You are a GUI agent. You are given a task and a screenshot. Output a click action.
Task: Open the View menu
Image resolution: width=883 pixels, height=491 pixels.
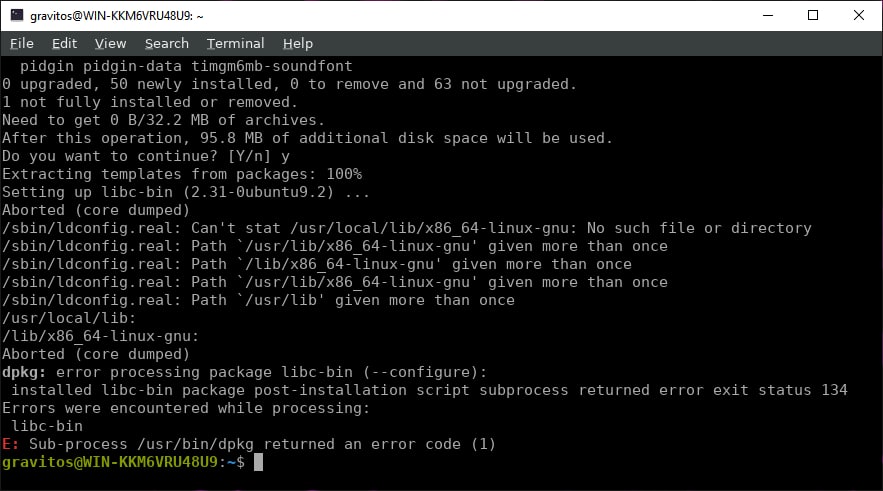tap(110, 43)
